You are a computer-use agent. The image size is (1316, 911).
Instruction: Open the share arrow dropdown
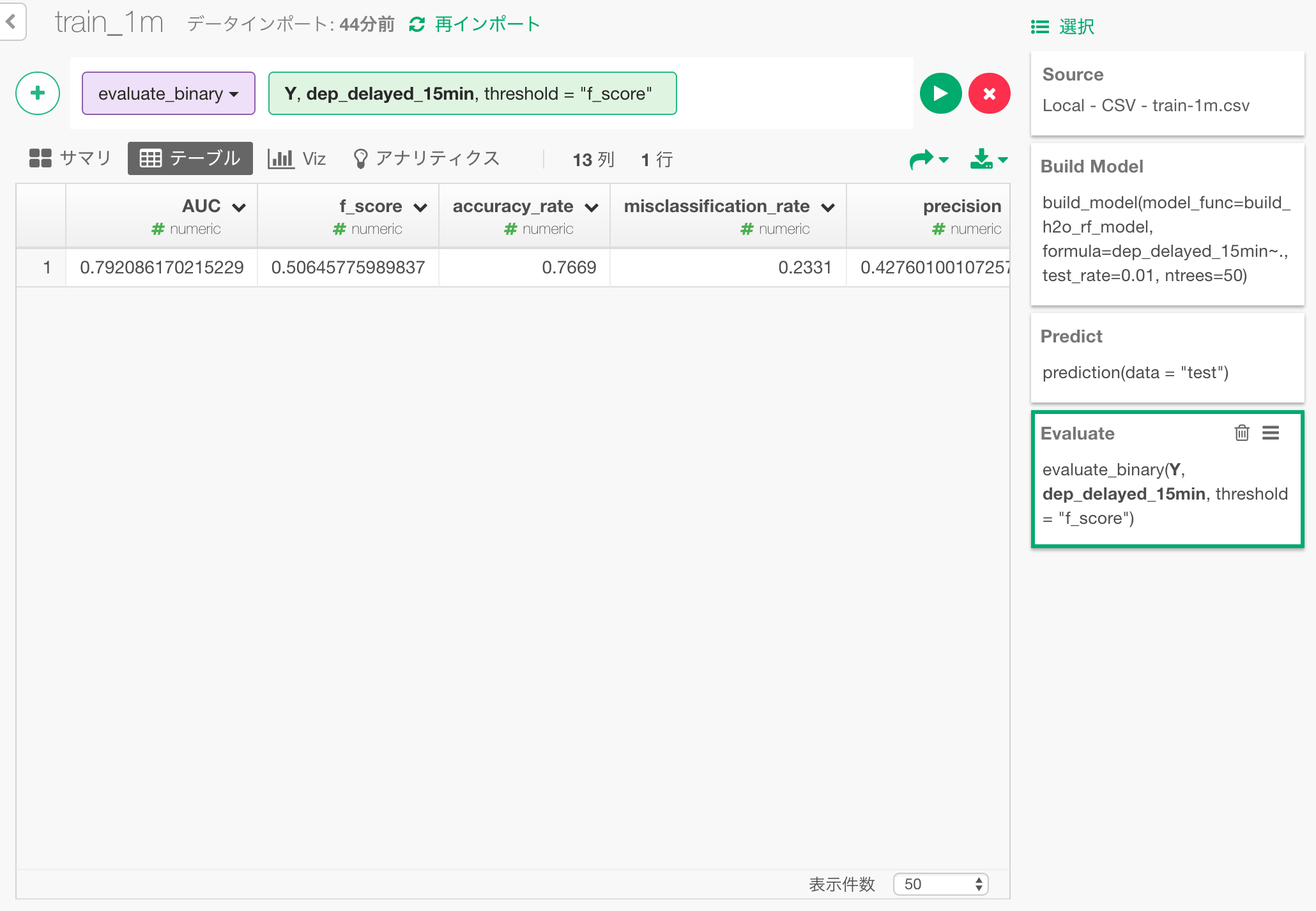(x=929, y=158)
